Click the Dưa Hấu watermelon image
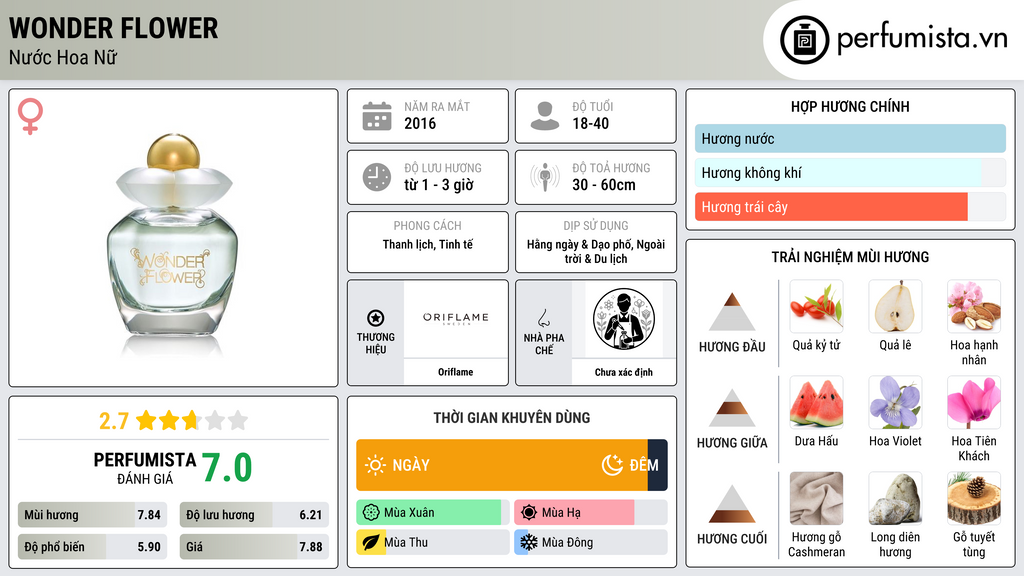The width and height of the screenshot is (1024, 576). [x=816, y=402]
